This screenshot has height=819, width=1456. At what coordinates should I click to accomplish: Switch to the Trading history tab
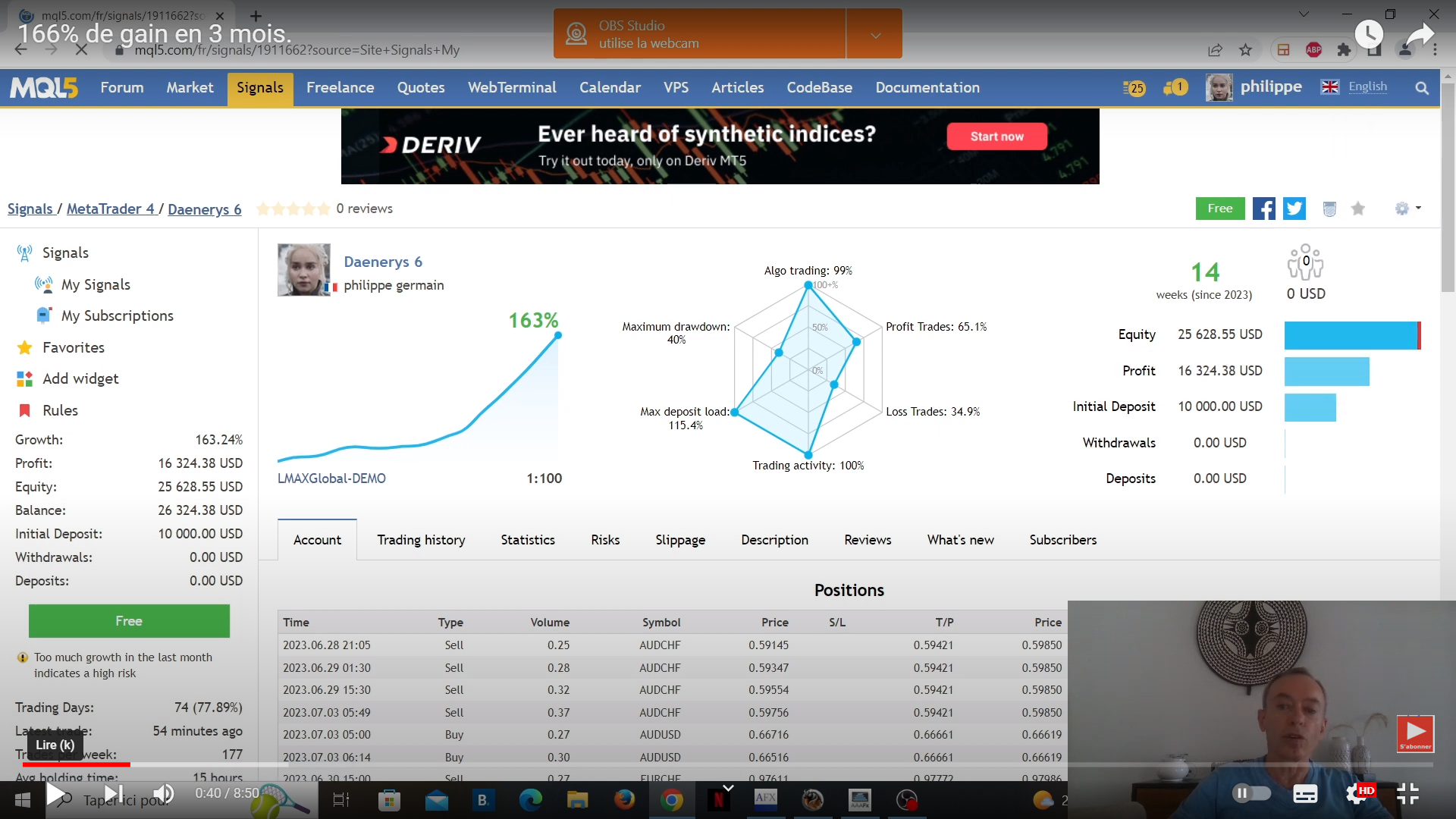click(x=421, y=540)
